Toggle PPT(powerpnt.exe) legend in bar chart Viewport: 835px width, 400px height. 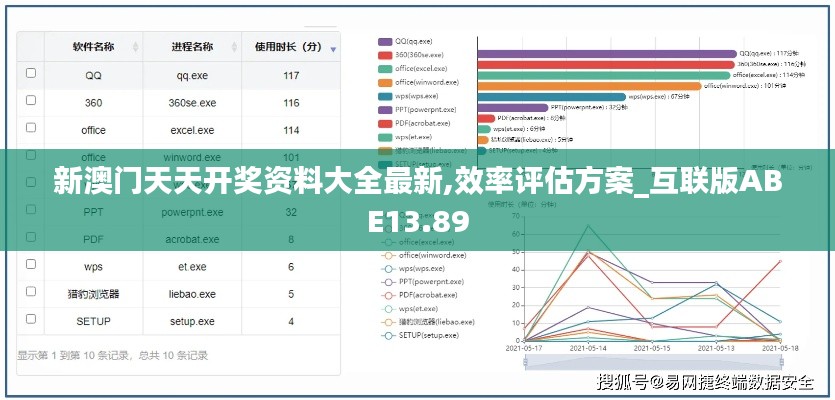417,110
